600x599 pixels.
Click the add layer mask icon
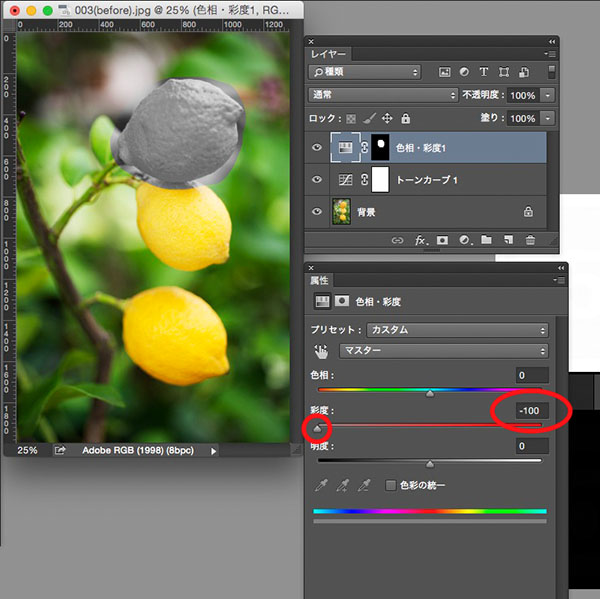tap(442, 241)
